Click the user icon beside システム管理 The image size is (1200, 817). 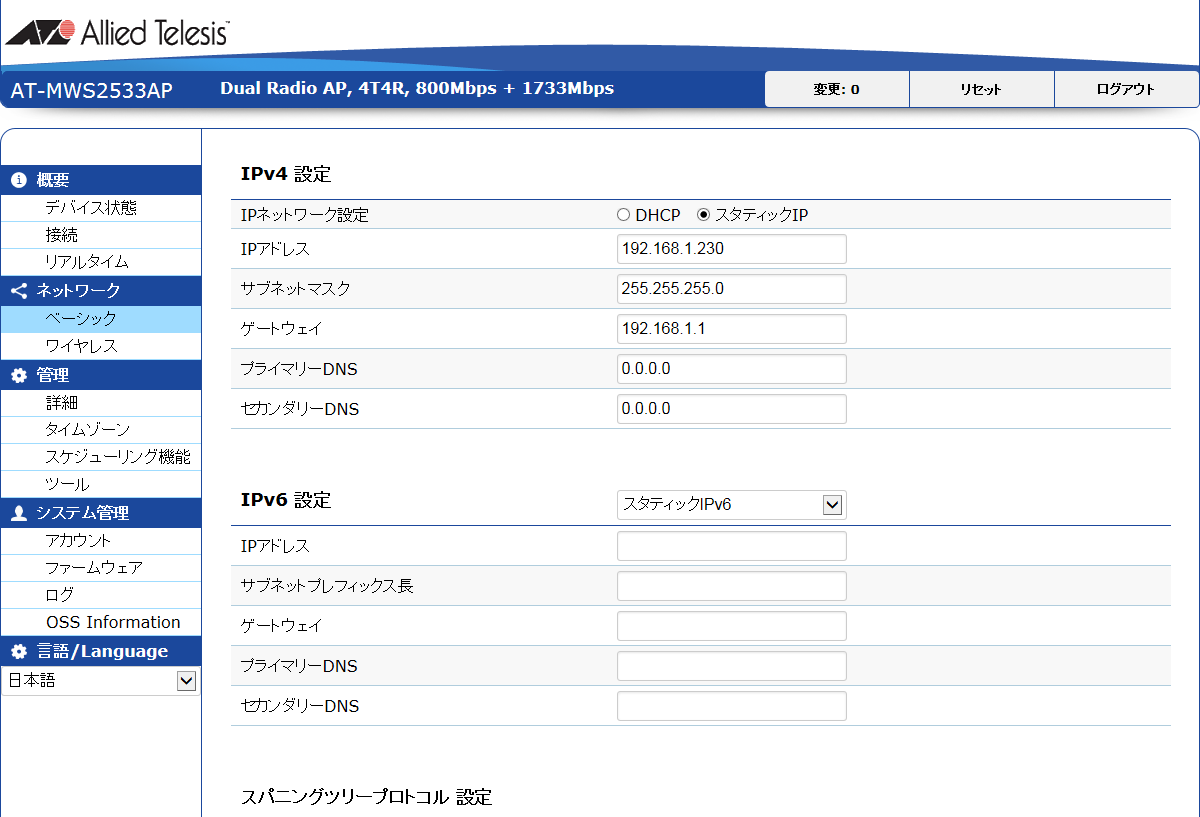pos(18,514)
